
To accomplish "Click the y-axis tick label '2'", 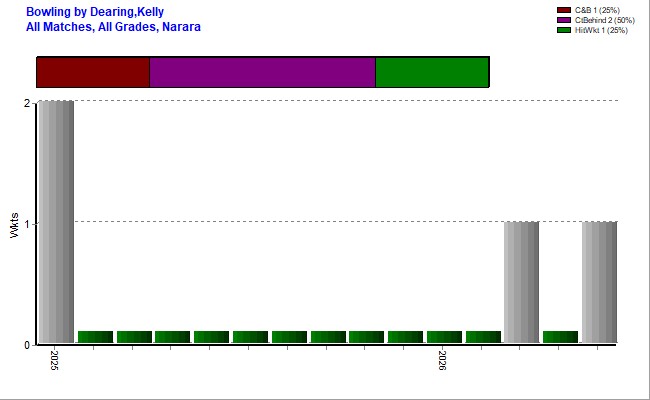I will pos(26,102).
